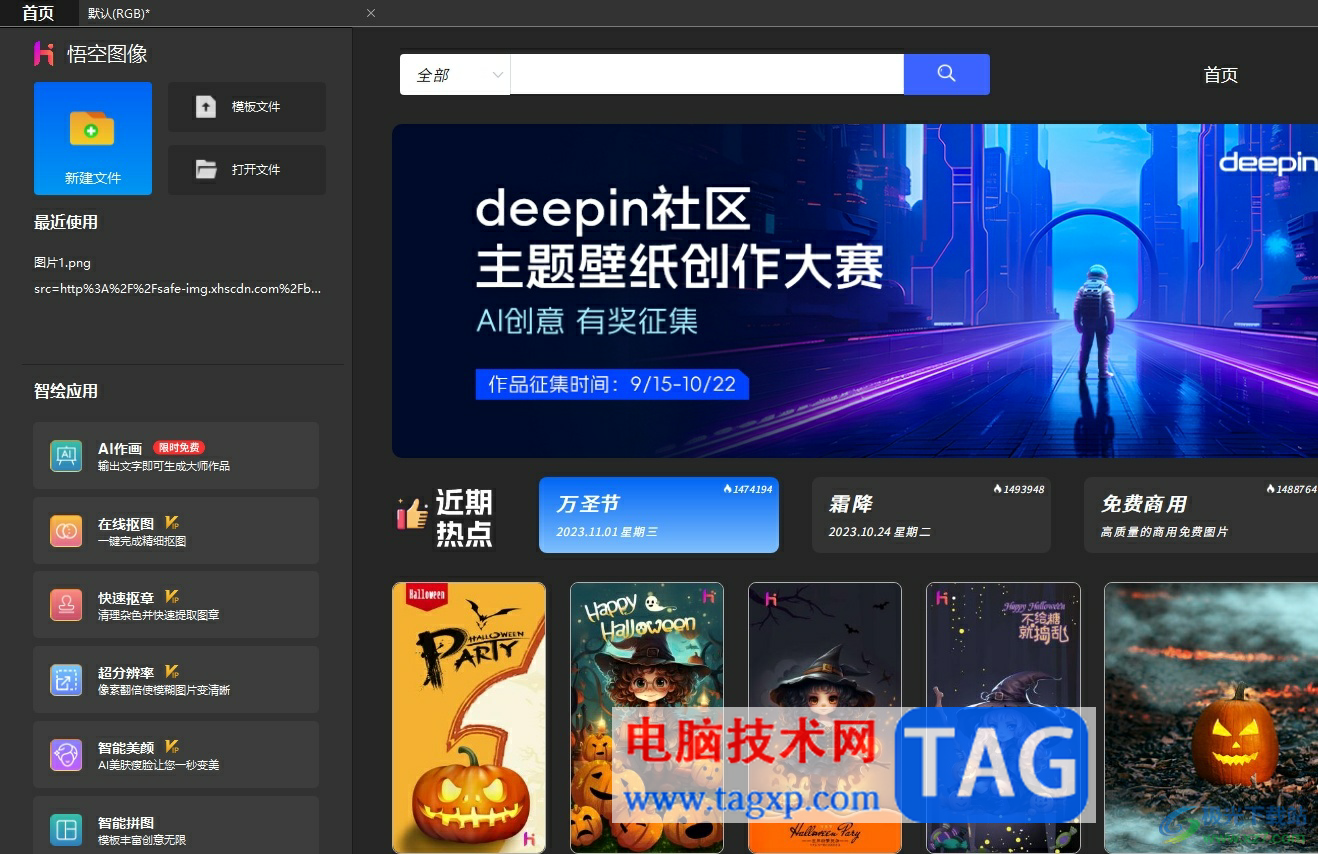Screen dimensions: 1318x854
Task: Open recent file starting with src=http%3A
Action: pos(178,289)
